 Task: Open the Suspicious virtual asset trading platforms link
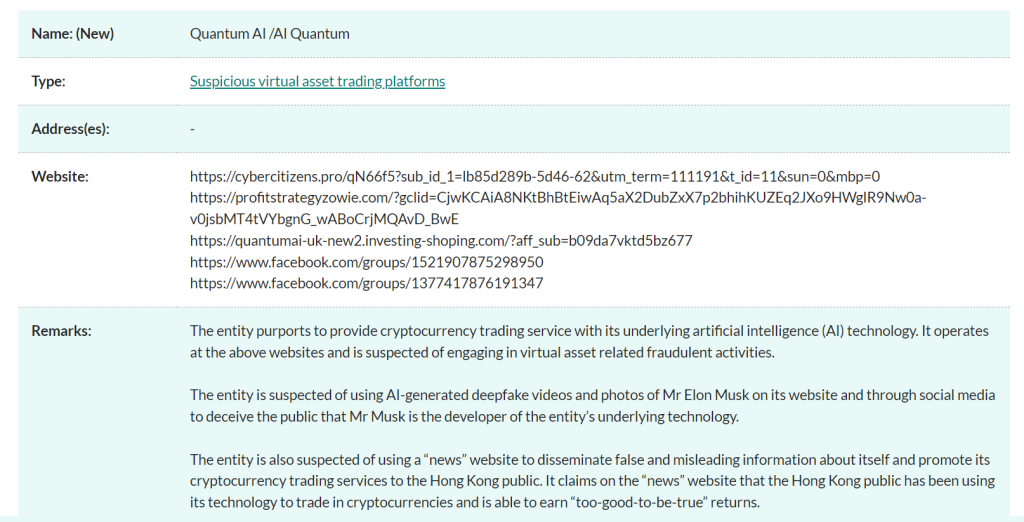coord(317,81)
